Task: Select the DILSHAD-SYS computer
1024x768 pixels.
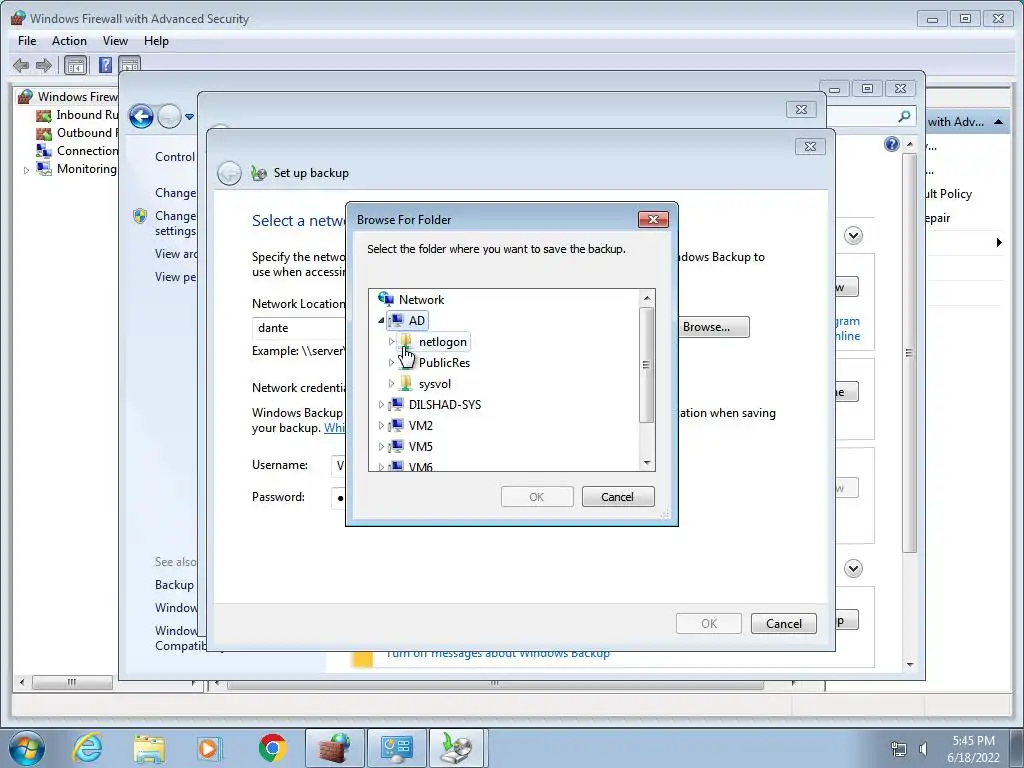Action: (x=445, y=404)
